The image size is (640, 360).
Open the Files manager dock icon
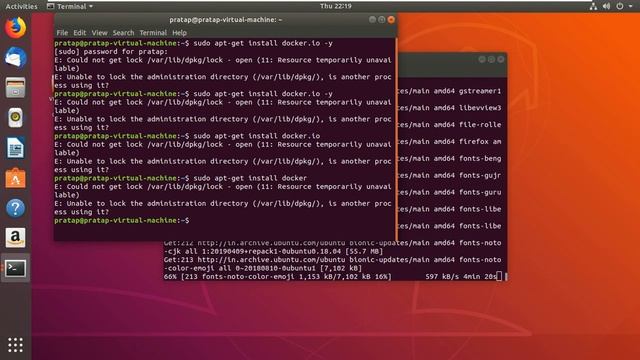coord(16,88)
